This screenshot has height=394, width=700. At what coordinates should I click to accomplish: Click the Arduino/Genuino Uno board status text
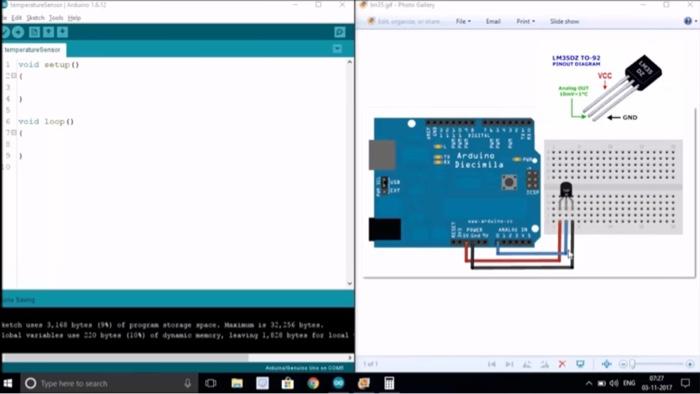tap(304, 368)
